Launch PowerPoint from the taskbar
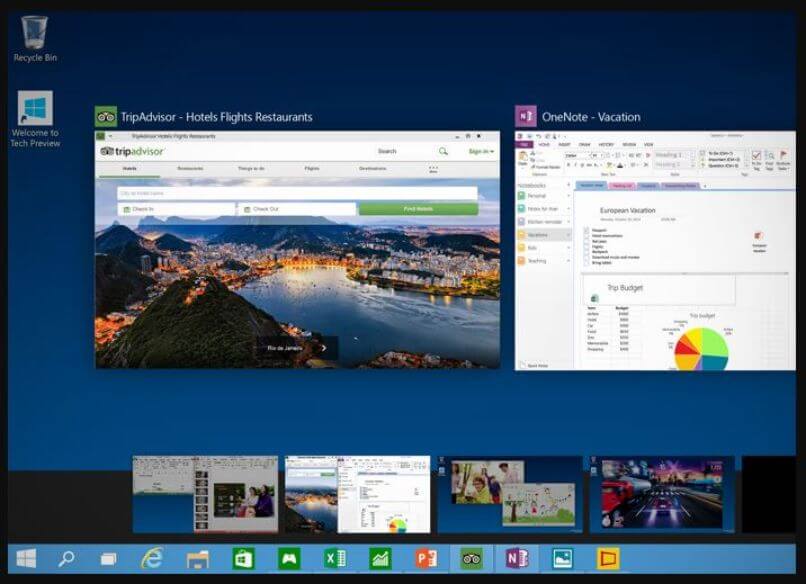Image resolution: width=806 pixels, height=584 pixels. pos(426,558)
